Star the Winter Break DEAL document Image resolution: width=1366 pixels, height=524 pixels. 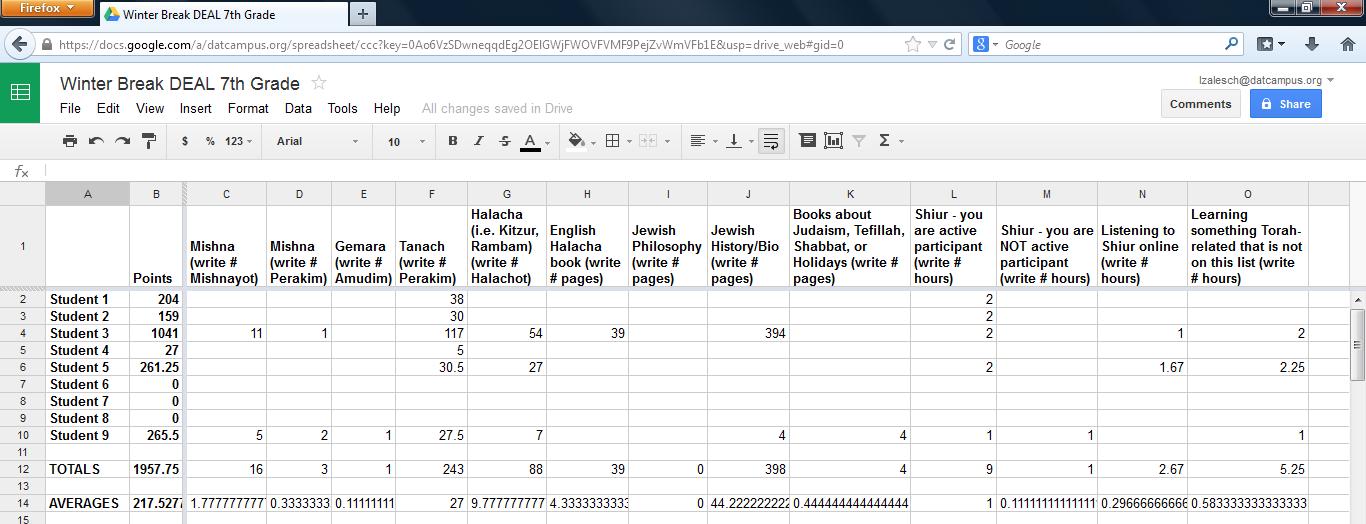319,83
